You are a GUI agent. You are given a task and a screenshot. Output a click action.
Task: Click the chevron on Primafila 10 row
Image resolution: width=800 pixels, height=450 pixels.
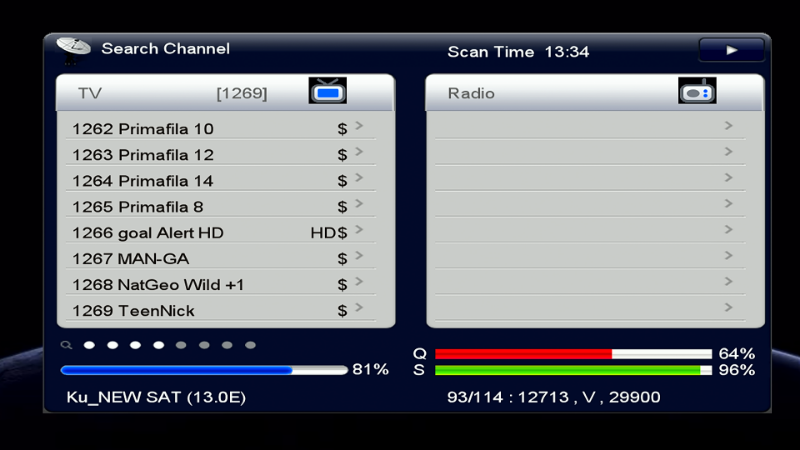(359, 126)
